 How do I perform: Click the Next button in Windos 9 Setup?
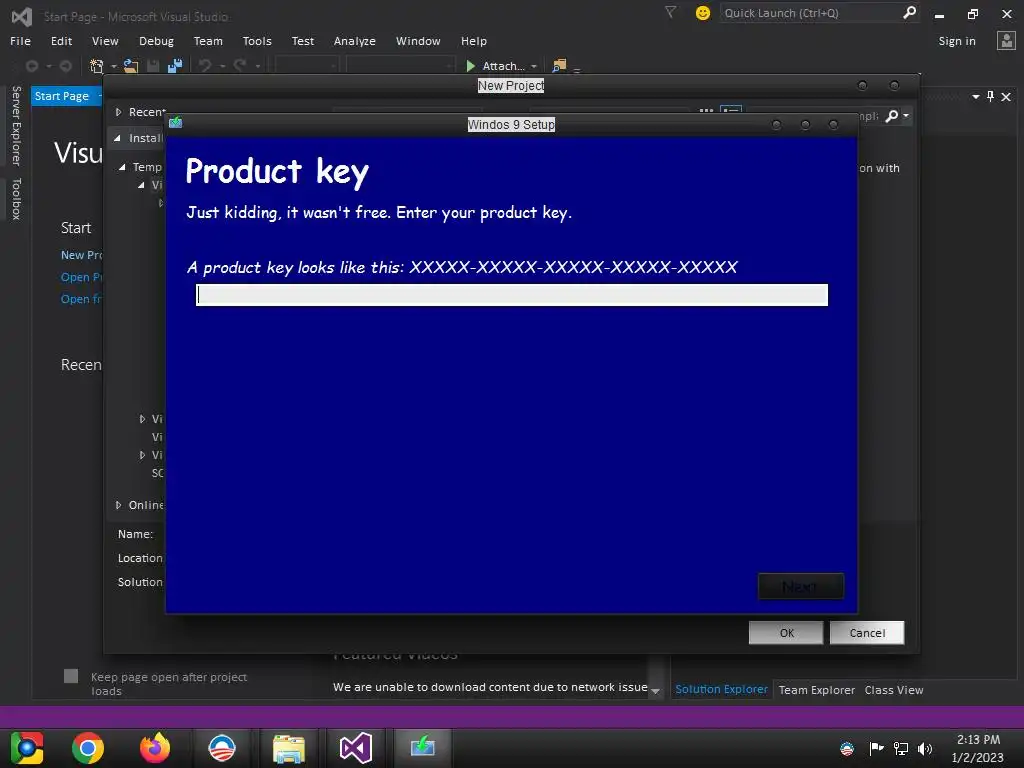click(x=801, y=586)
